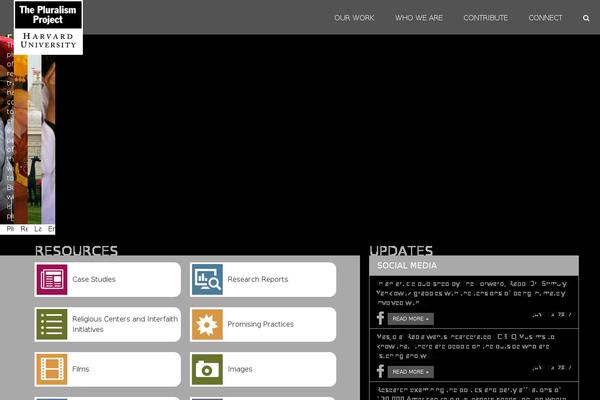Click the Pluralism Project Harvard logo
Viewport: 600px width, 400px height.
[48, 27]
